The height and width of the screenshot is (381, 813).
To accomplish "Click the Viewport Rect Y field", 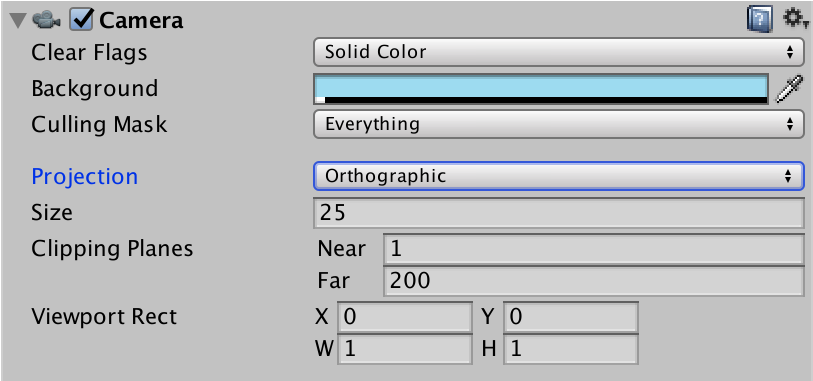I will 571,317.
